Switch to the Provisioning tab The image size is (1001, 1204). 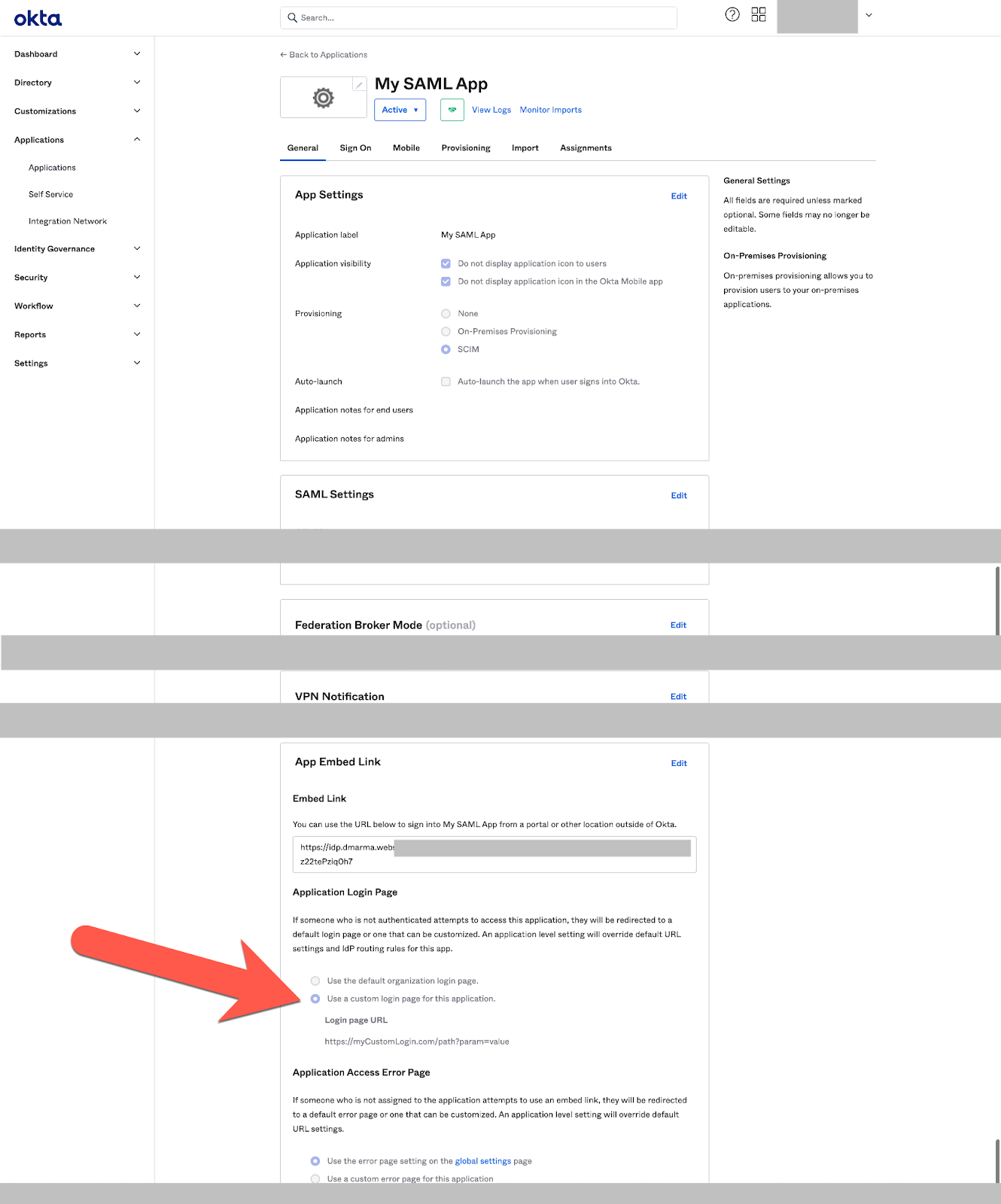[466, 148]
